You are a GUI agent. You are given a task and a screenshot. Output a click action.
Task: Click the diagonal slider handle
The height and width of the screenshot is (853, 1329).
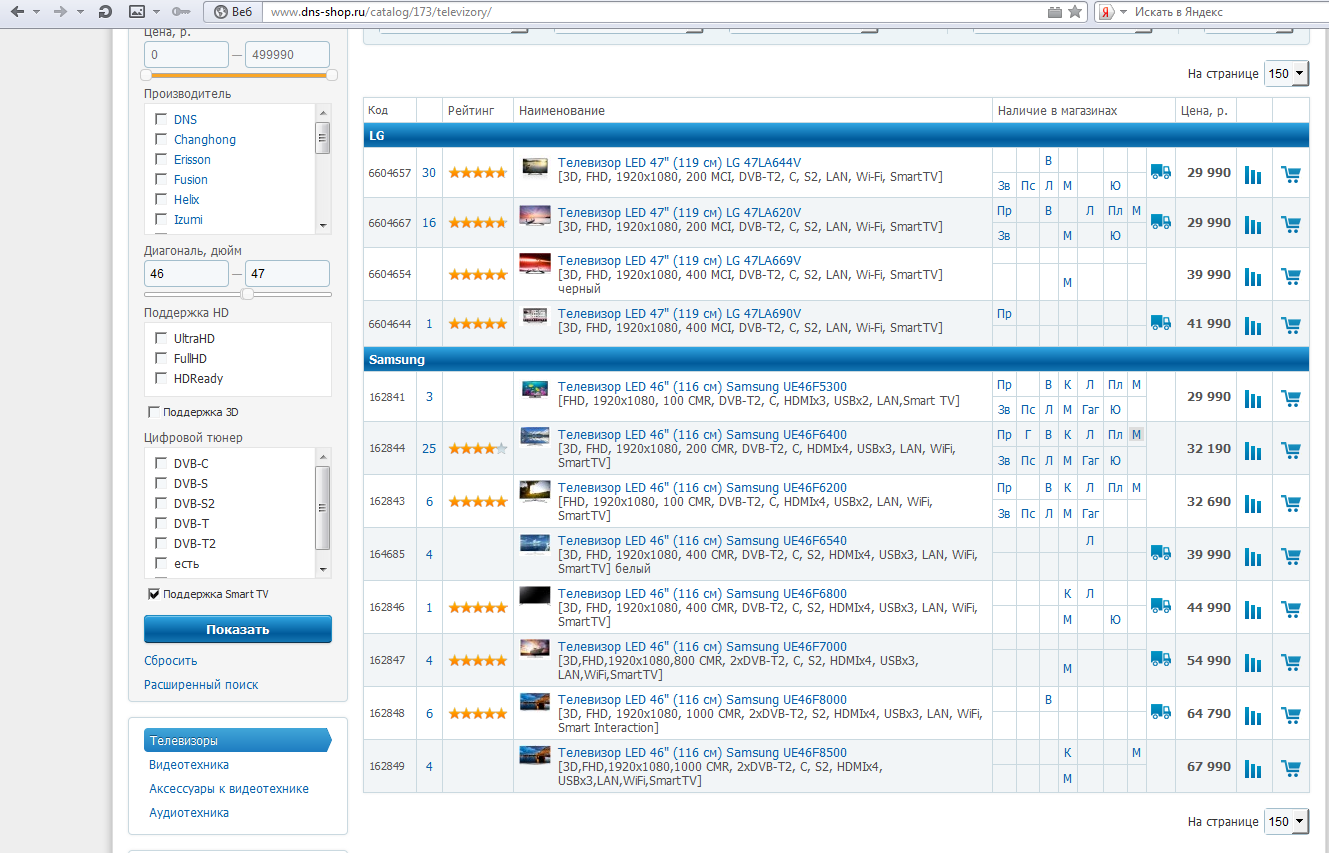coord(247,294)
